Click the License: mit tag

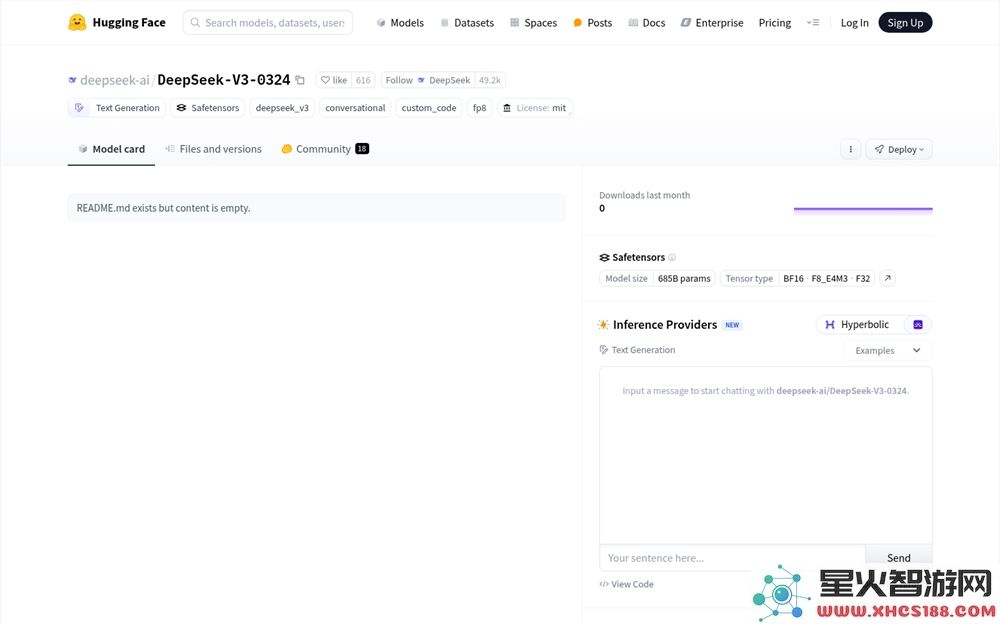pos(534,108)
